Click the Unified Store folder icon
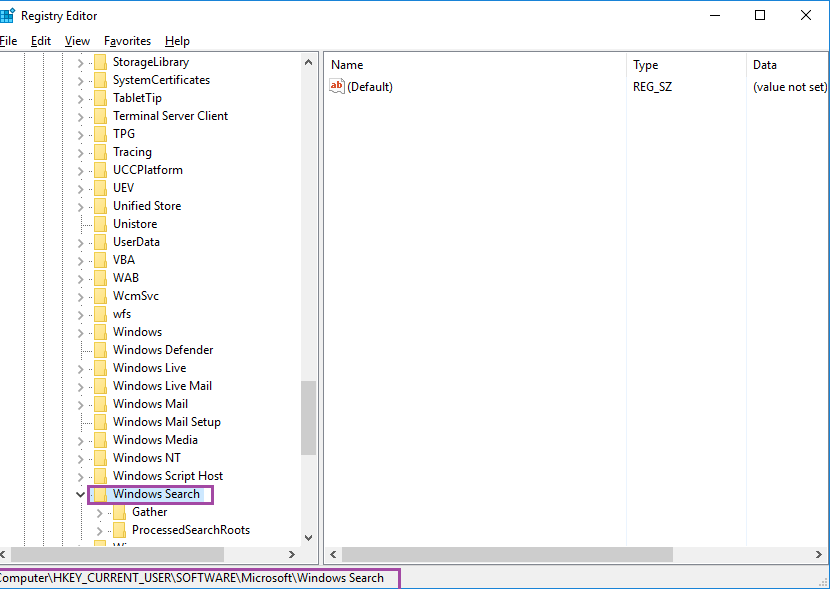 click(x=100, y=206)
